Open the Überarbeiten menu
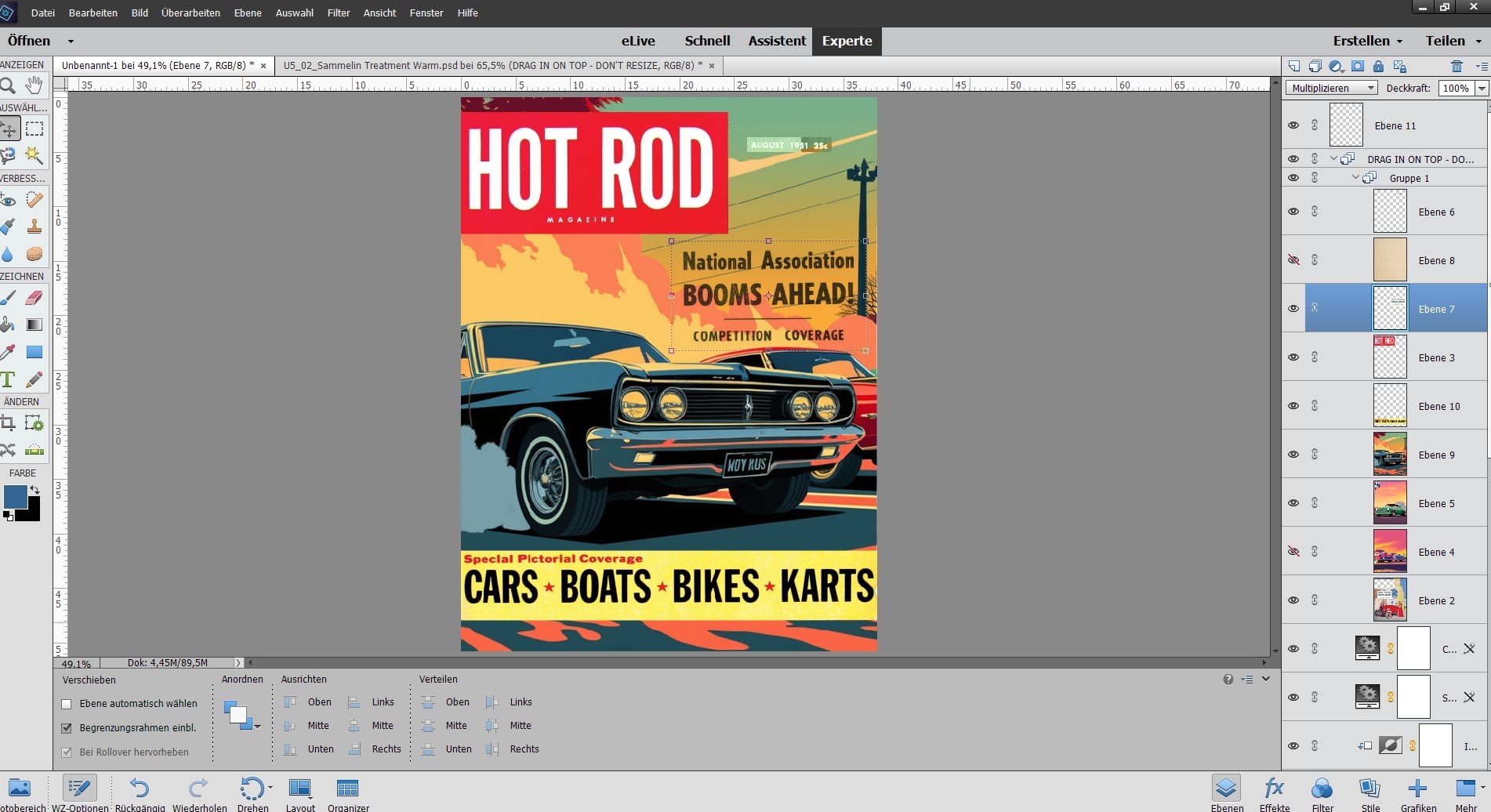This screenshot has height=812, width=1491. (190, 13)
